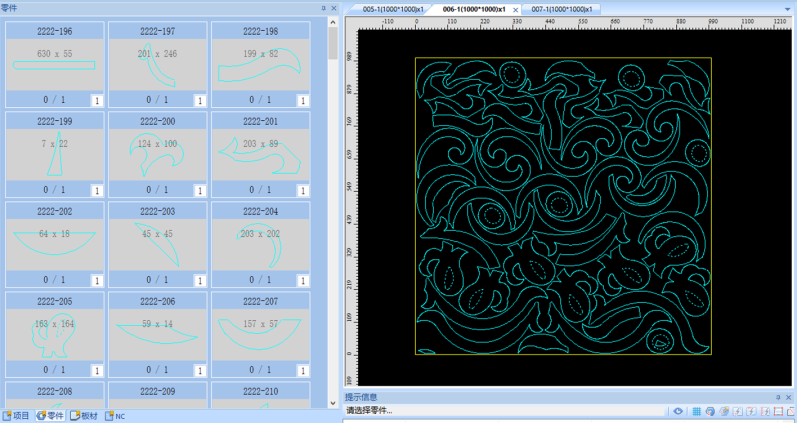The height and width of the screenshot is (423, 797).
Task: Pin the 零件 parts panel
Action: [323, 8]
